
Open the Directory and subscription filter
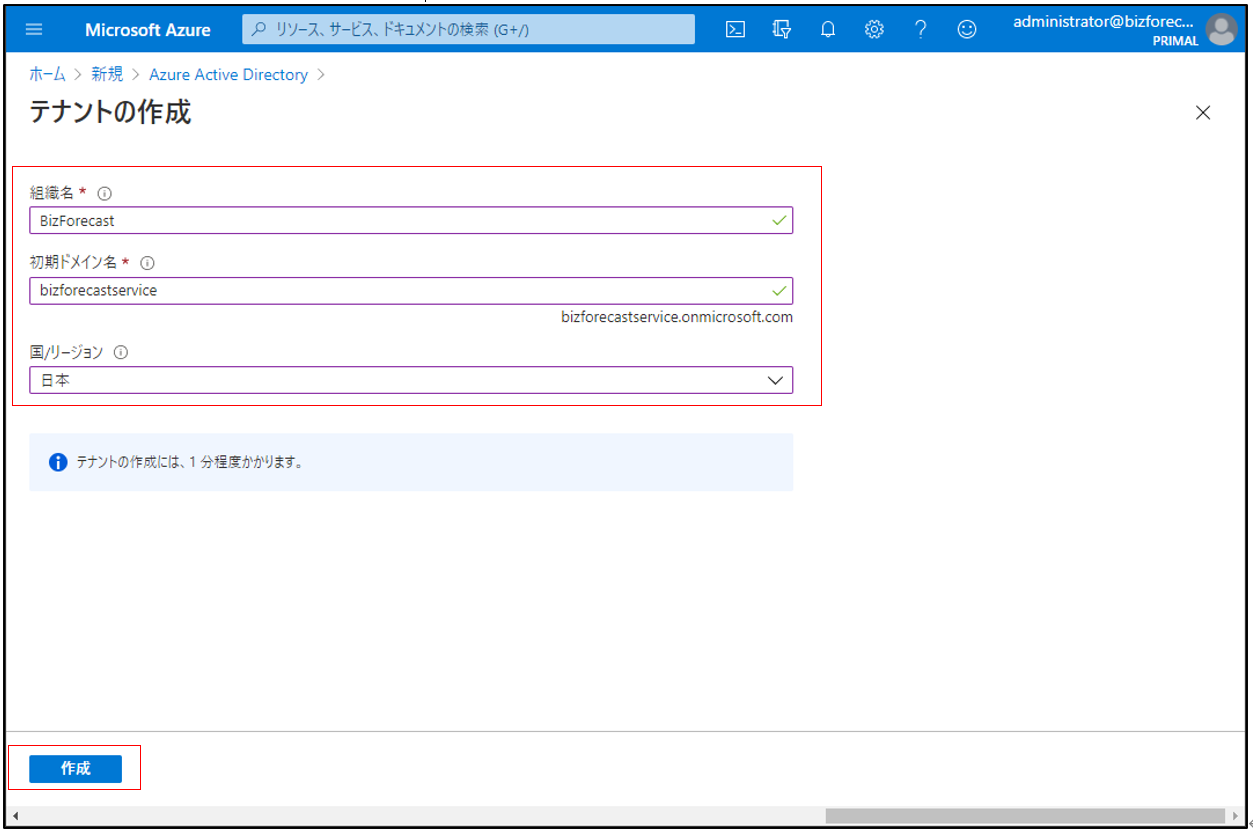pyautogui.click(x=782, y=29)
